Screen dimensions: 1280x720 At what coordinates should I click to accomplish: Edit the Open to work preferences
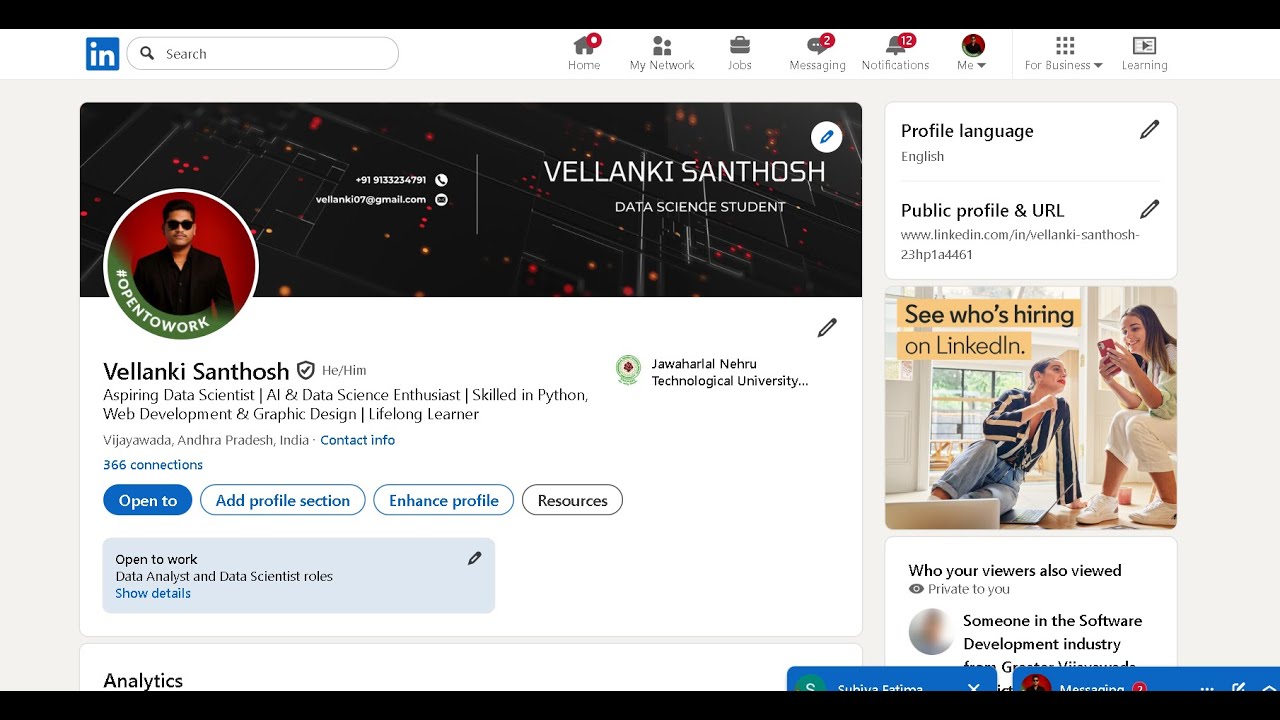pos(475,559)
